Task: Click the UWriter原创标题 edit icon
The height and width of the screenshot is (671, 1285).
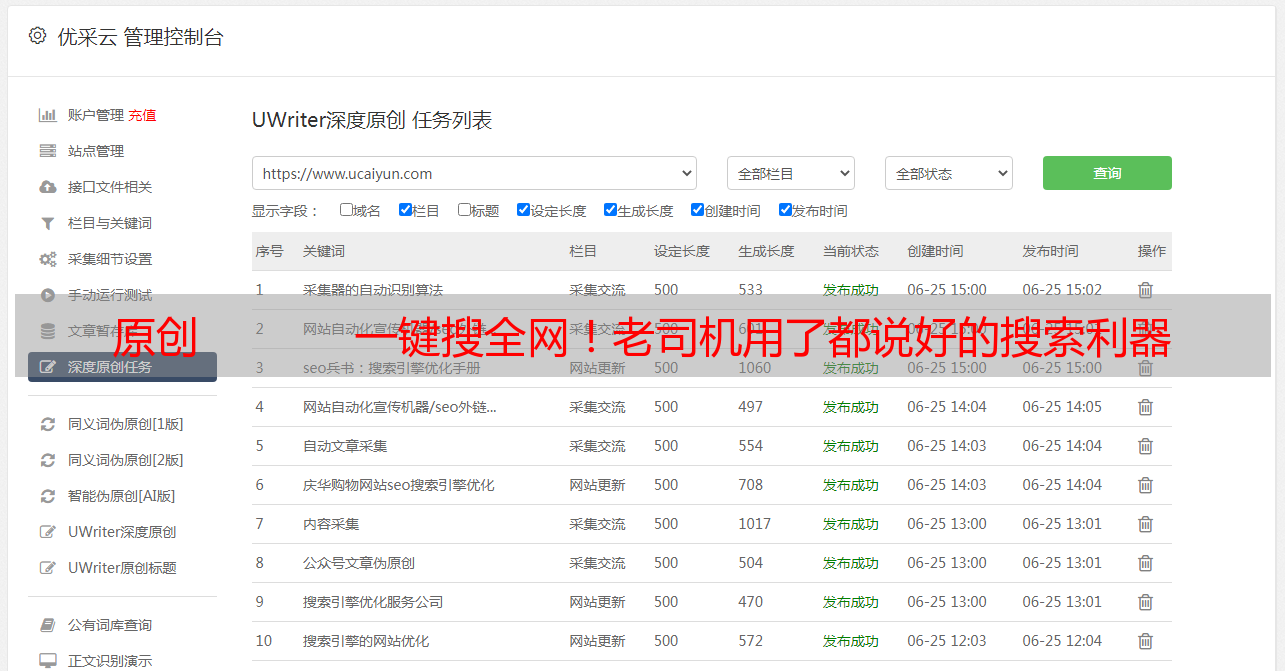Action: (47, 568)
